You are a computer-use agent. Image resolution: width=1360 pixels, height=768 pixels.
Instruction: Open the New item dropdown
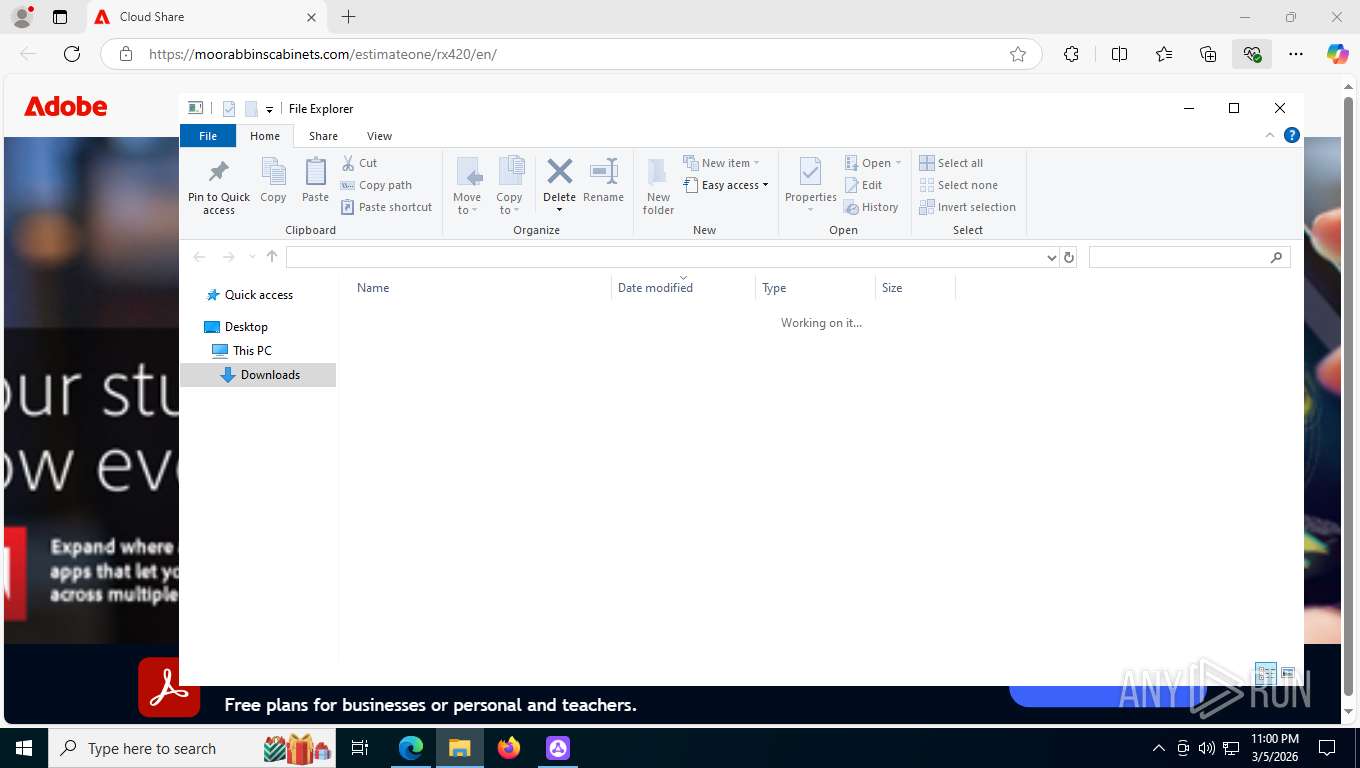722,163
